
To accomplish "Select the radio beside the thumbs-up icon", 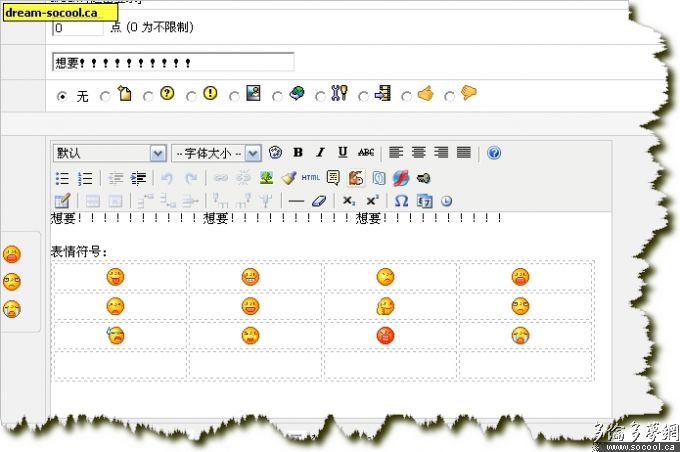I will coord(406,96).
